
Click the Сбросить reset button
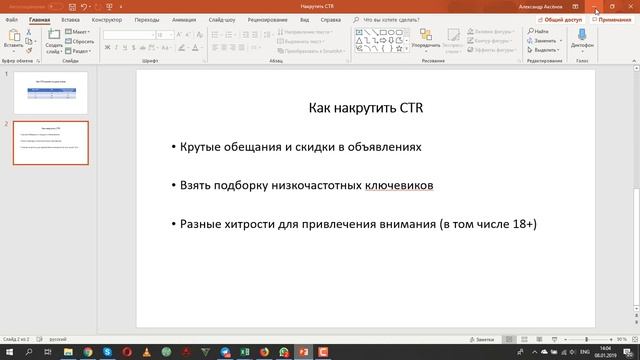click(80, 41)
